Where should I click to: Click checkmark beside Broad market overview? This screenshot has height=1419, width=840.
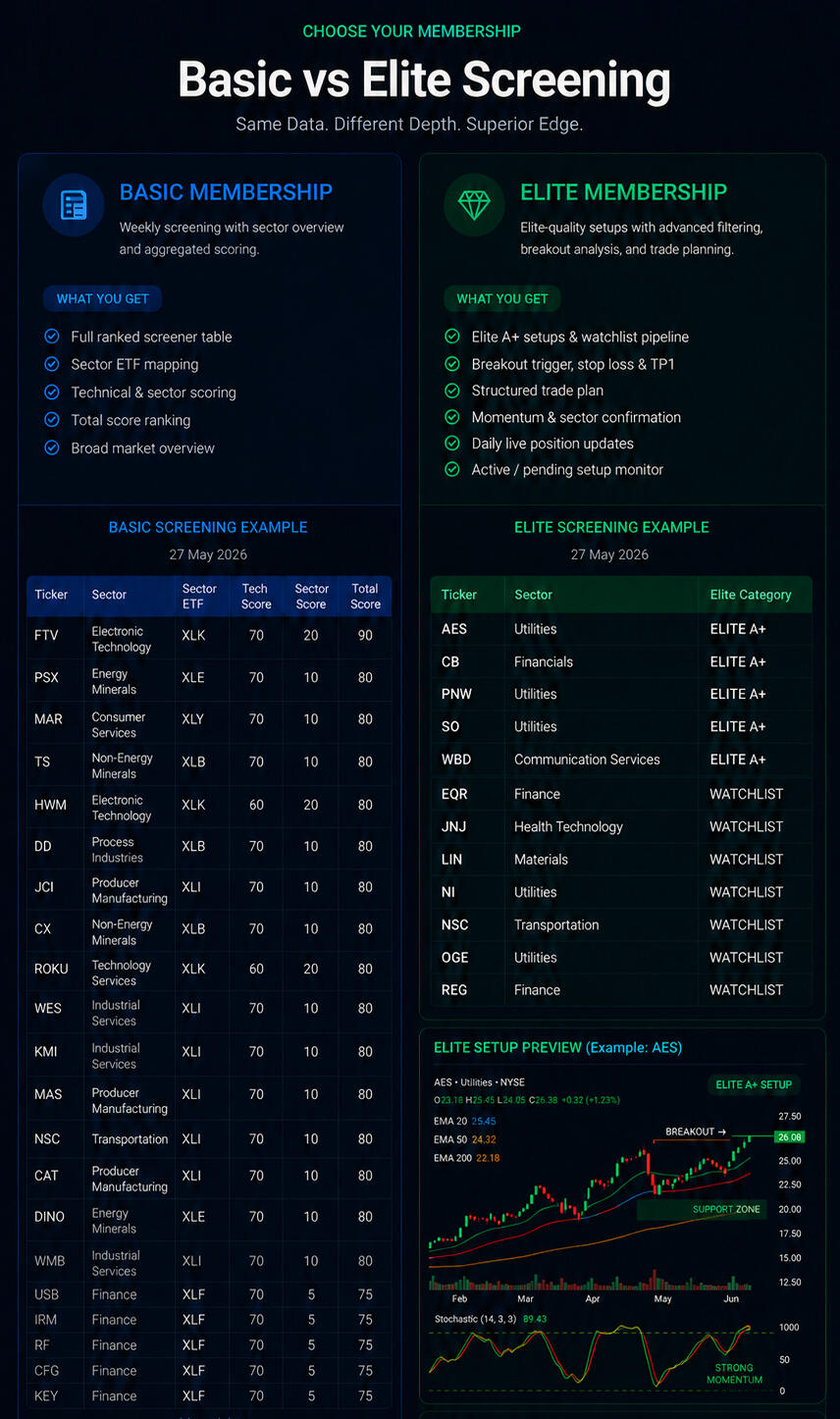point(52,447)
